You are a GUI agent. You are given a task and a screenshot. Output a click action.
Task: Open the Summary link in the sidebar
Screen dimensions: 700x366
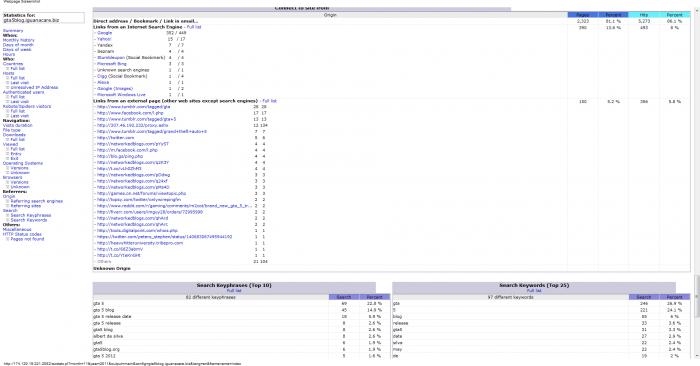pyautogui.click(x=12, y=30)
